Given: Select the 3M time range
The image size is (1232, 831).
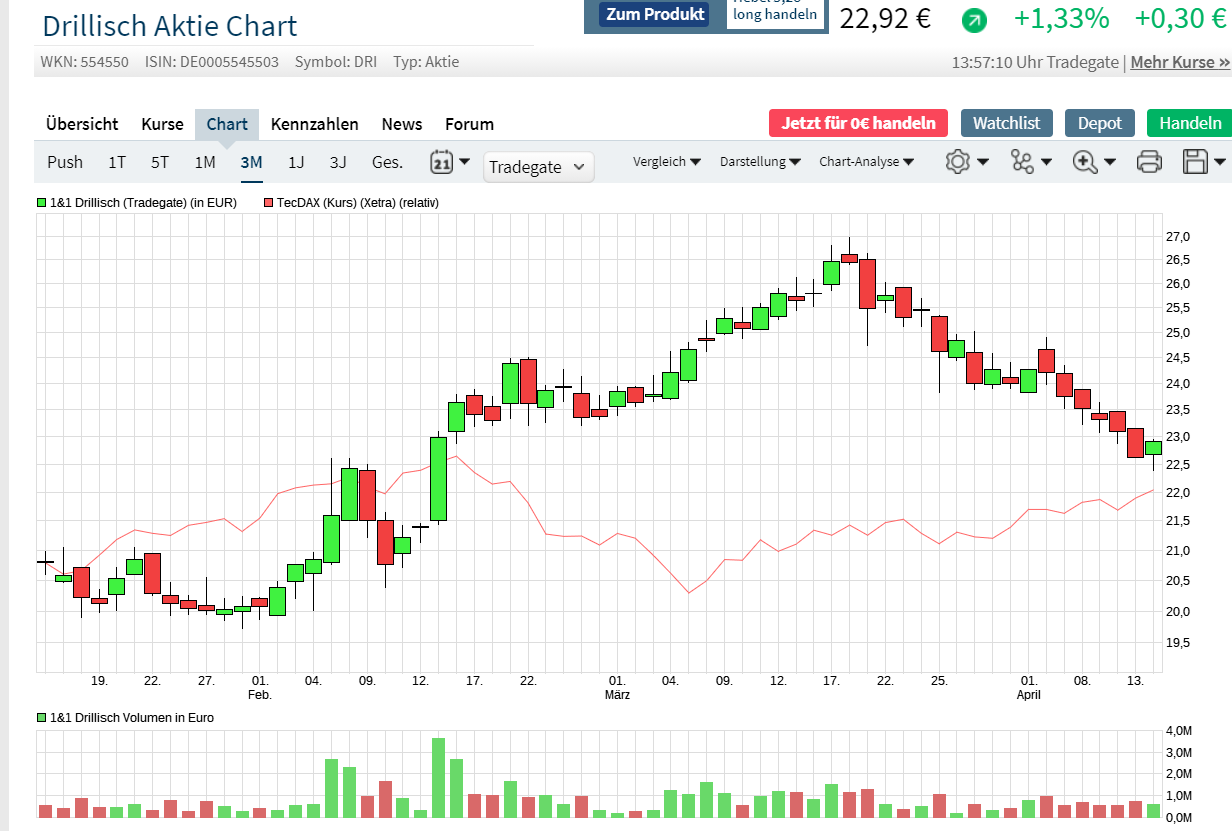Looking at the screenshot, I should point(251,162).
